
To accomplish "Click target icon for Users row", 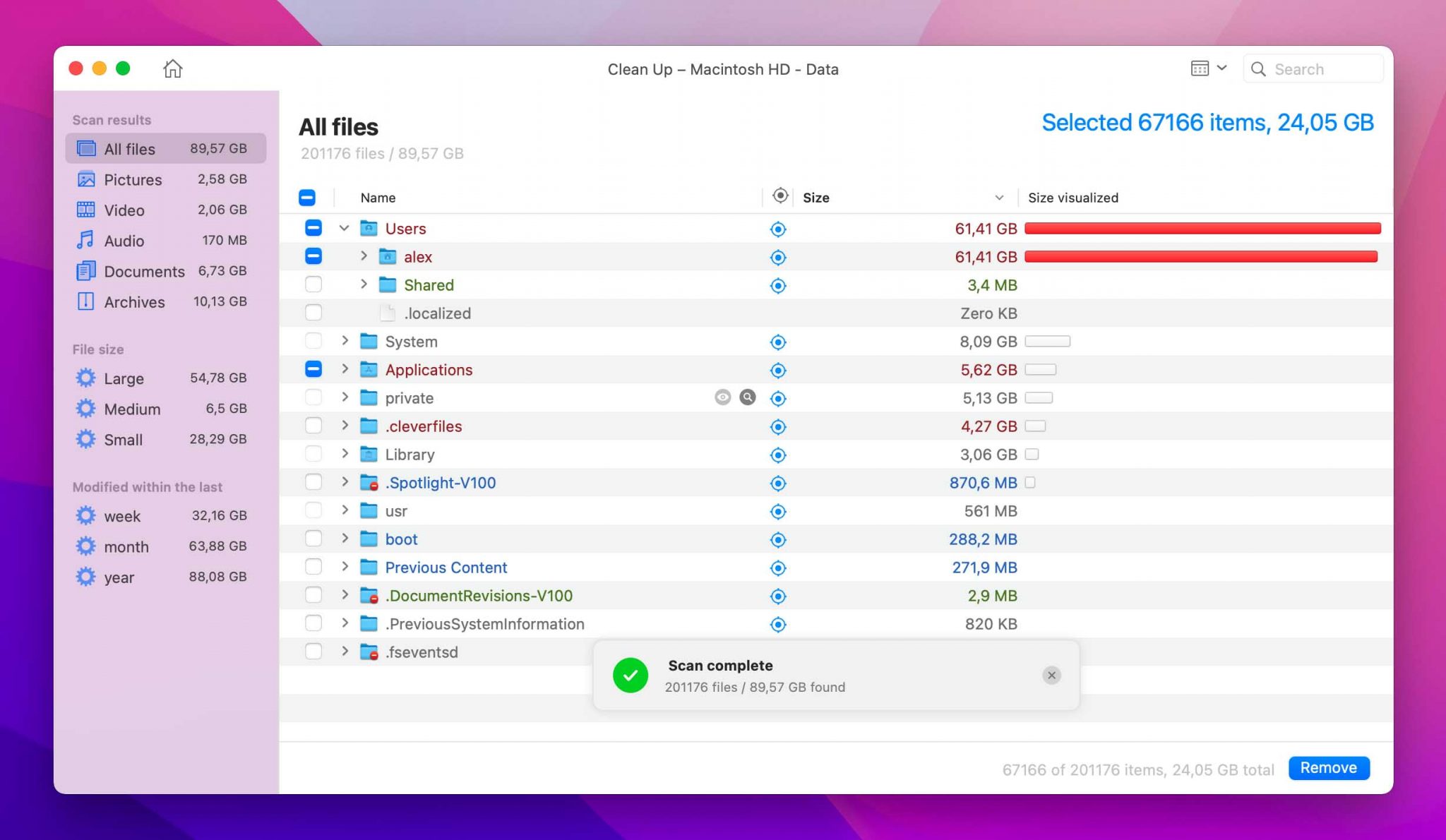I will (x=777, y=229).
